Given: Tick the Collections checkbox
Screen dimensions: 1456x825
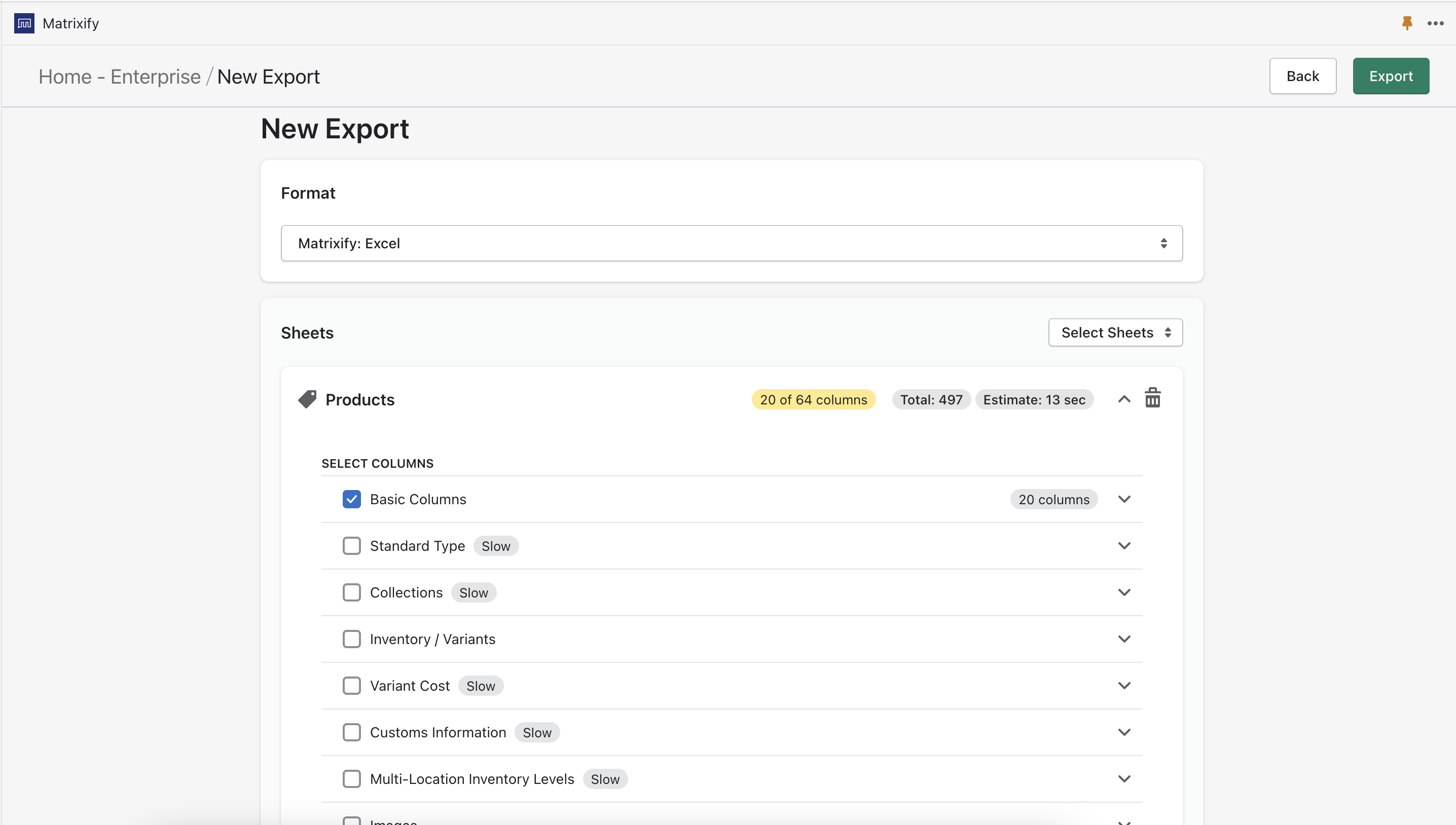Looking at the screenshot, I should [x=351, y=592].
